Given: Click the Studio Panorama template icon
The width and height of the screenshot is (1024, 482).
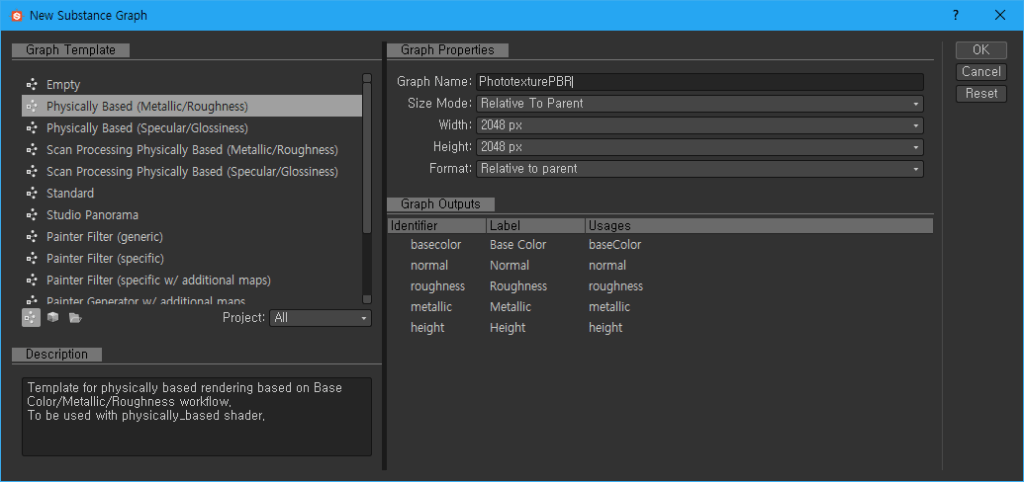Looking at the screenshot, I should (x=32, y=215).
